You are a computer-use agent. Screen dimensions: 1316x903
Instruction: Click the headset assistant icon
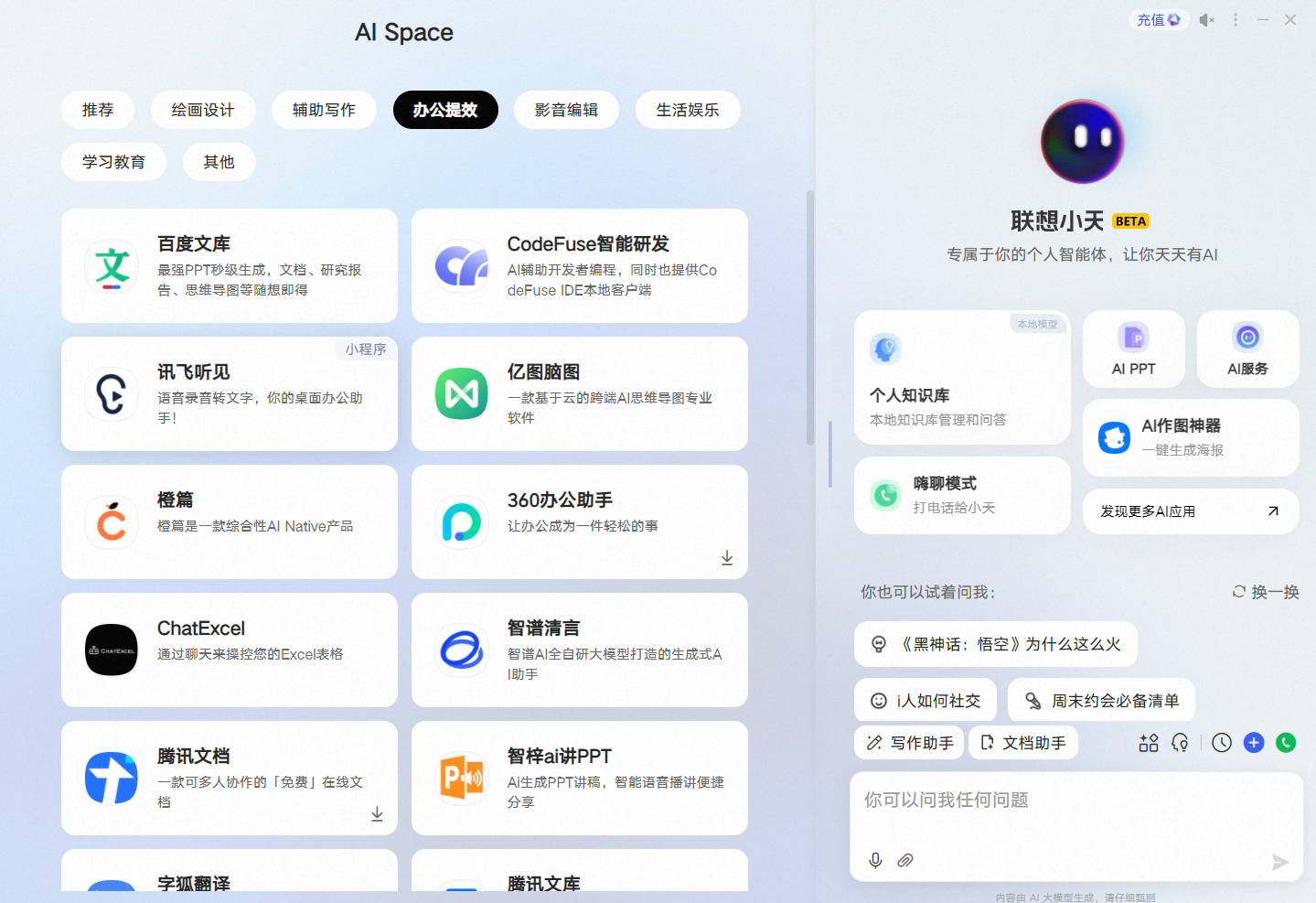[x=1181, y=743]
